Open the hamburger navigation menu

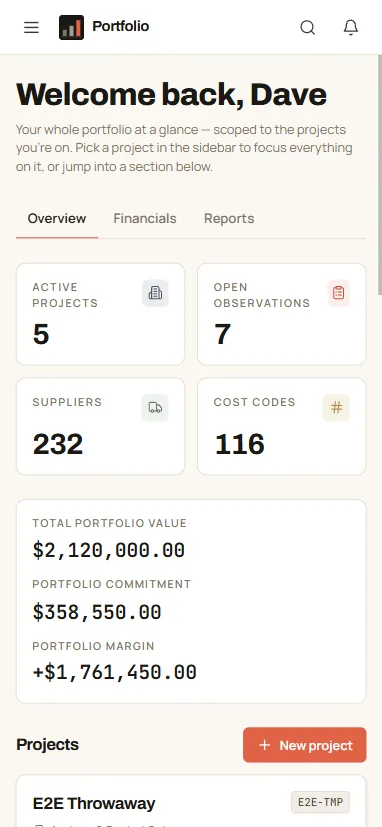(x=32, y=27)
